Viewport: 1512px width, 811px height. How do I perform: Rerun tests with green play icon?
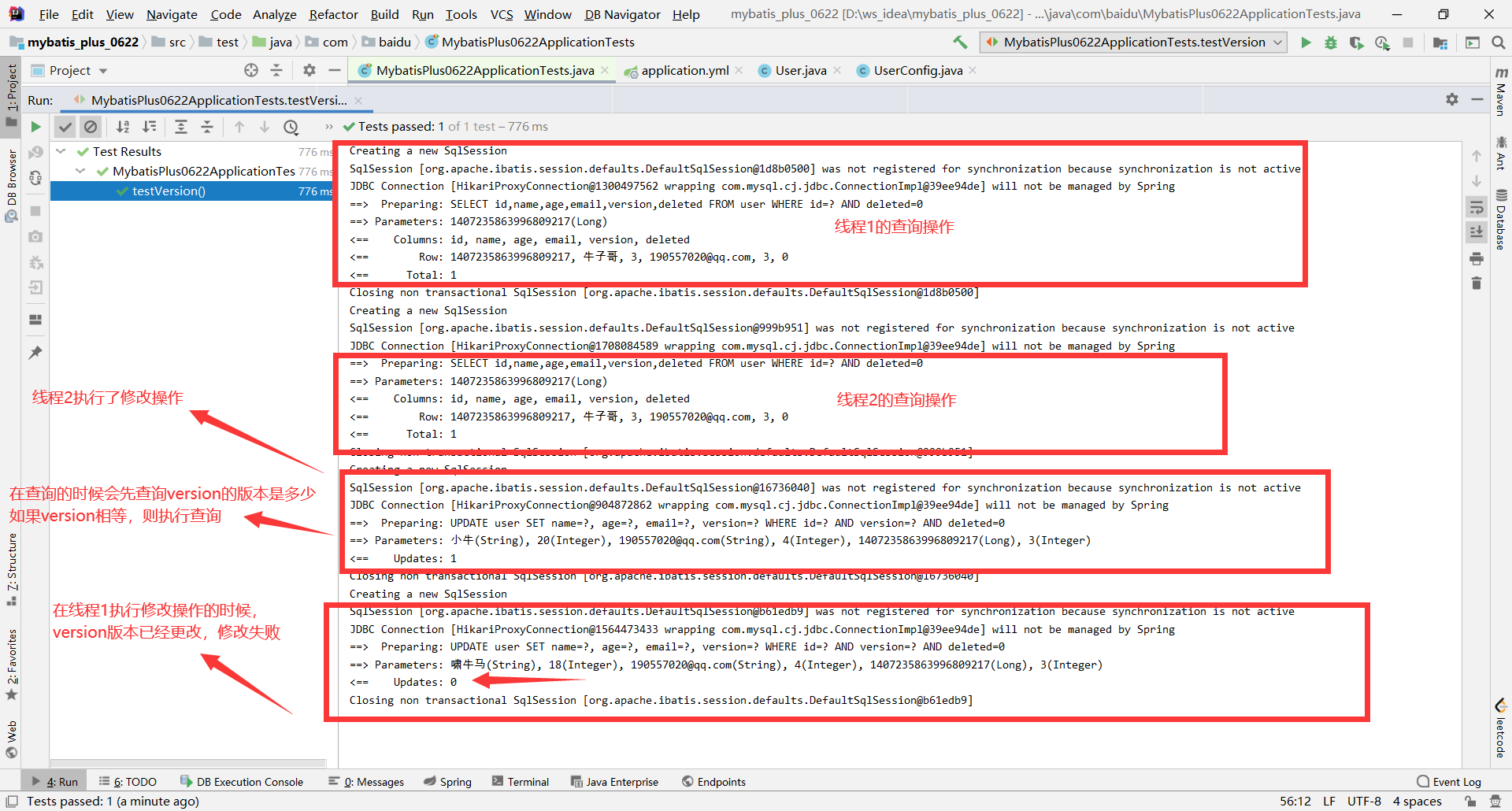pyautogui.click(x=35, y=127)
